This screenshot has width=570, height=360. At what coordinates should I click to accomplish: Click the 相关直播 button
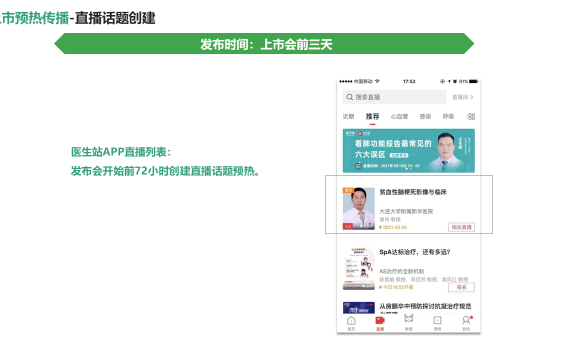[461, 227]
